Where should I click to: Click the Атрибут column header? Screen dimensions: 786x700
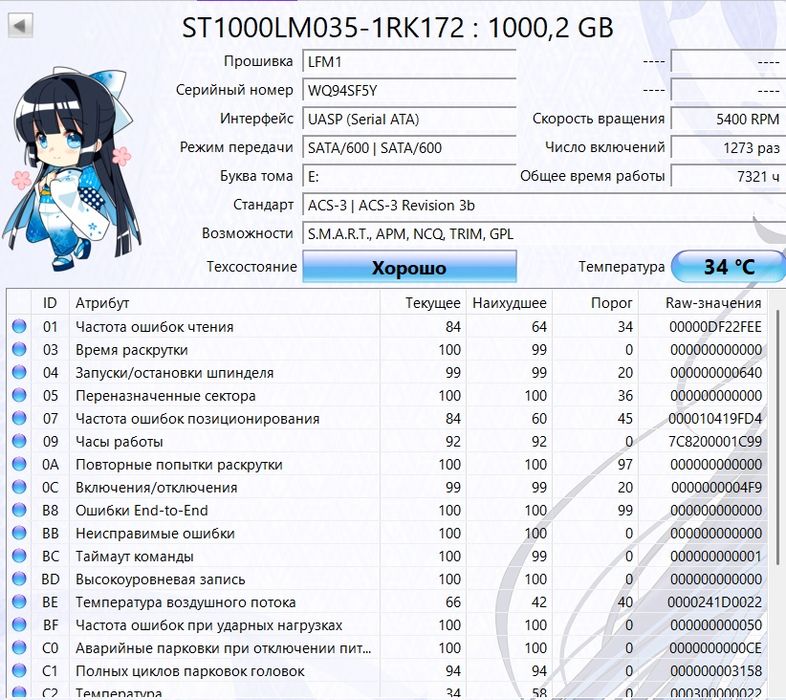click(x=225, y=303)
